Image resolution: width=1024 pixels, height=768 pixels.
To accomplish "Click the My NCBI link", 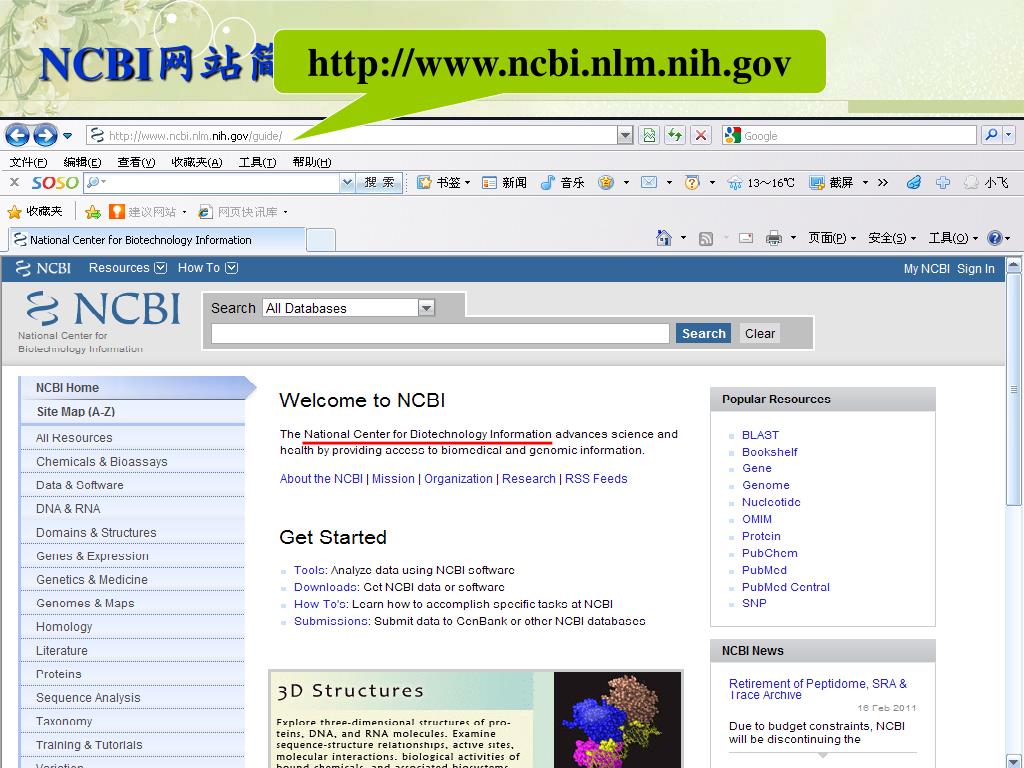I will coord(926,268).
